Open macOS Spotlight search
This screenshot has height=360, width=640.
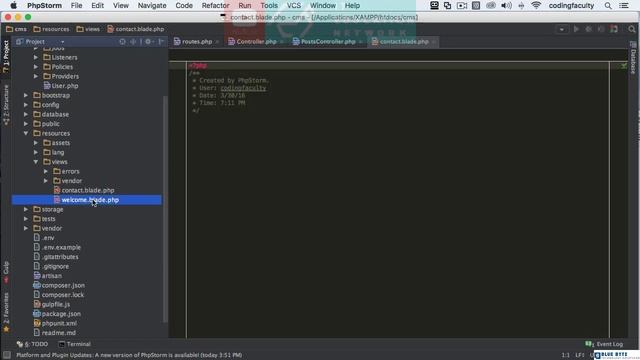pos(608,6)
